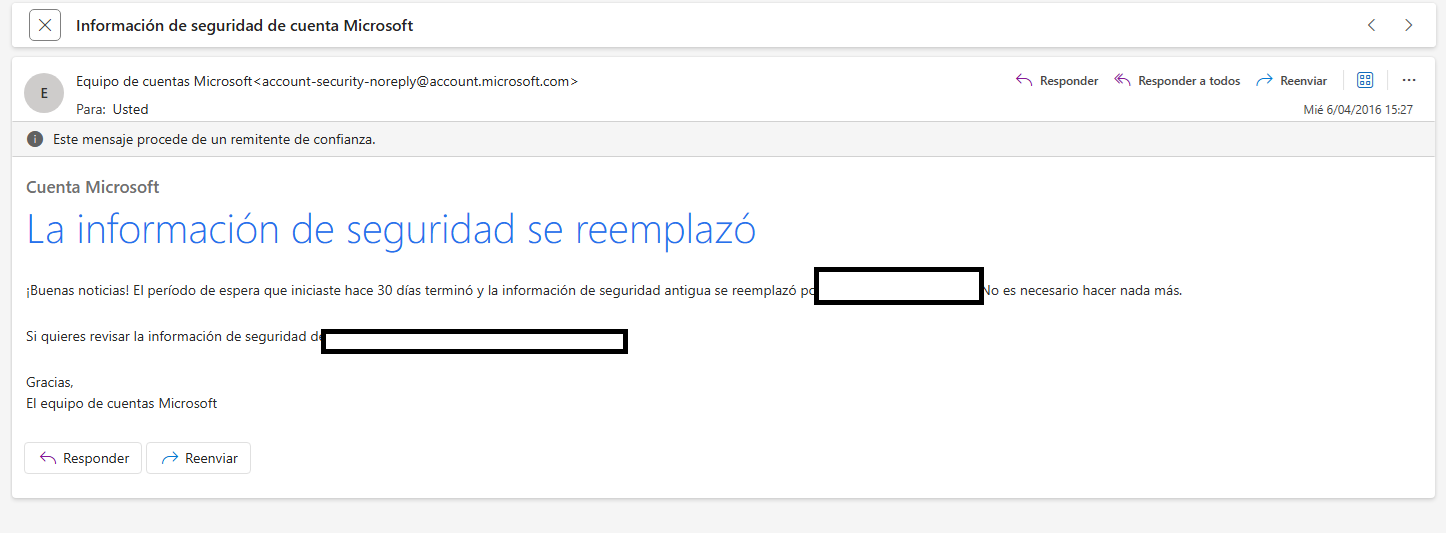
Task: Reply using top Responder button
Action: (x=1057, y=81)
